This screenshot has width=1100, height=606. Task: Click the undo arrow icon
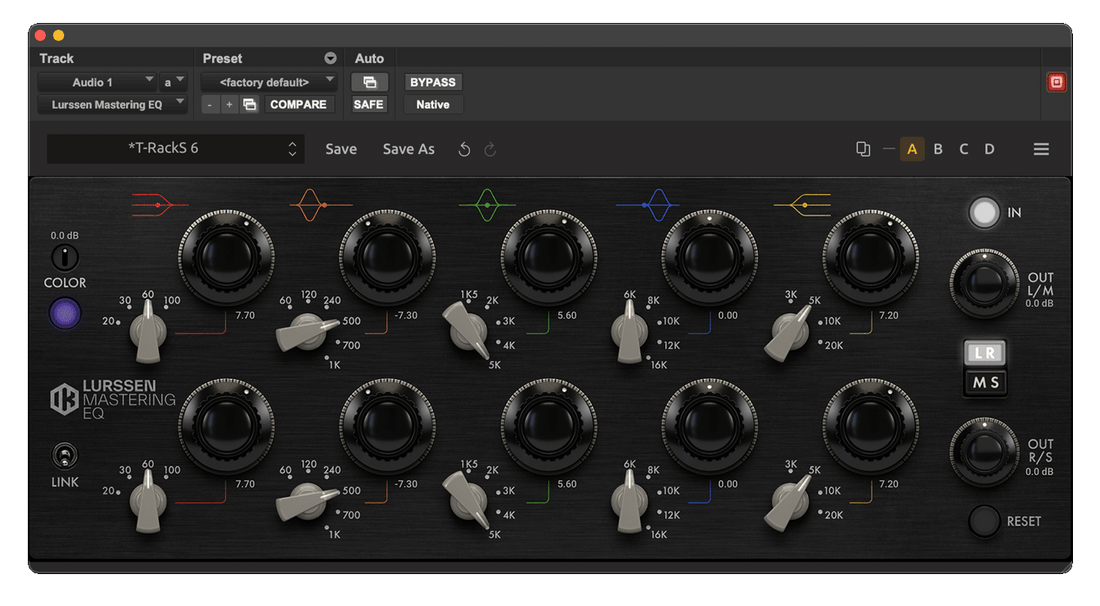click(x=464, y=149)
